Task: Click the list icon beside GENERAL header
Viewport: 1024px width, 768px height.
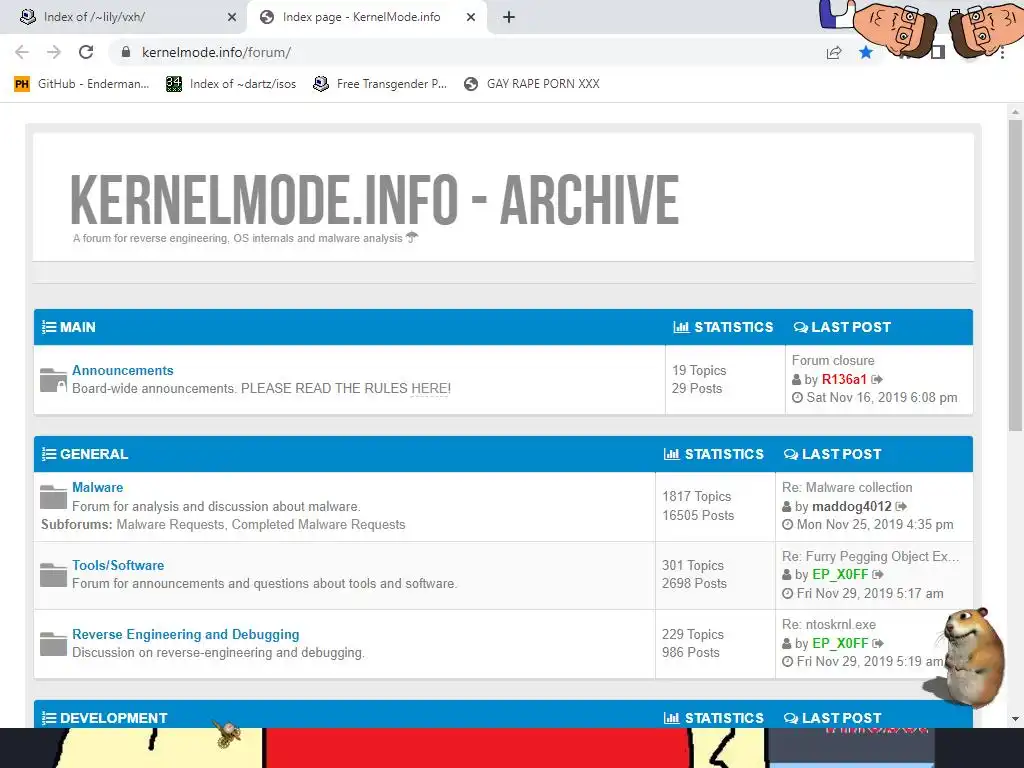Action: 49,454
